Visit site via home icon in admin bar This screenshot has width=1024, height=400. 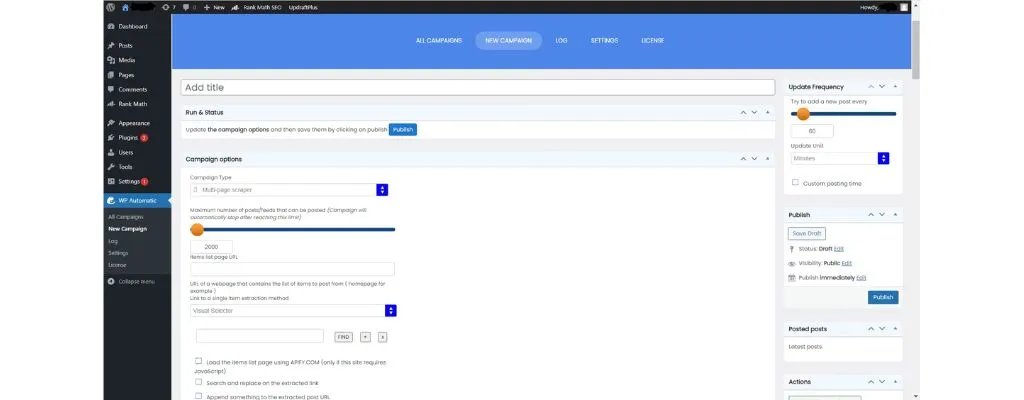pos(125,7)
